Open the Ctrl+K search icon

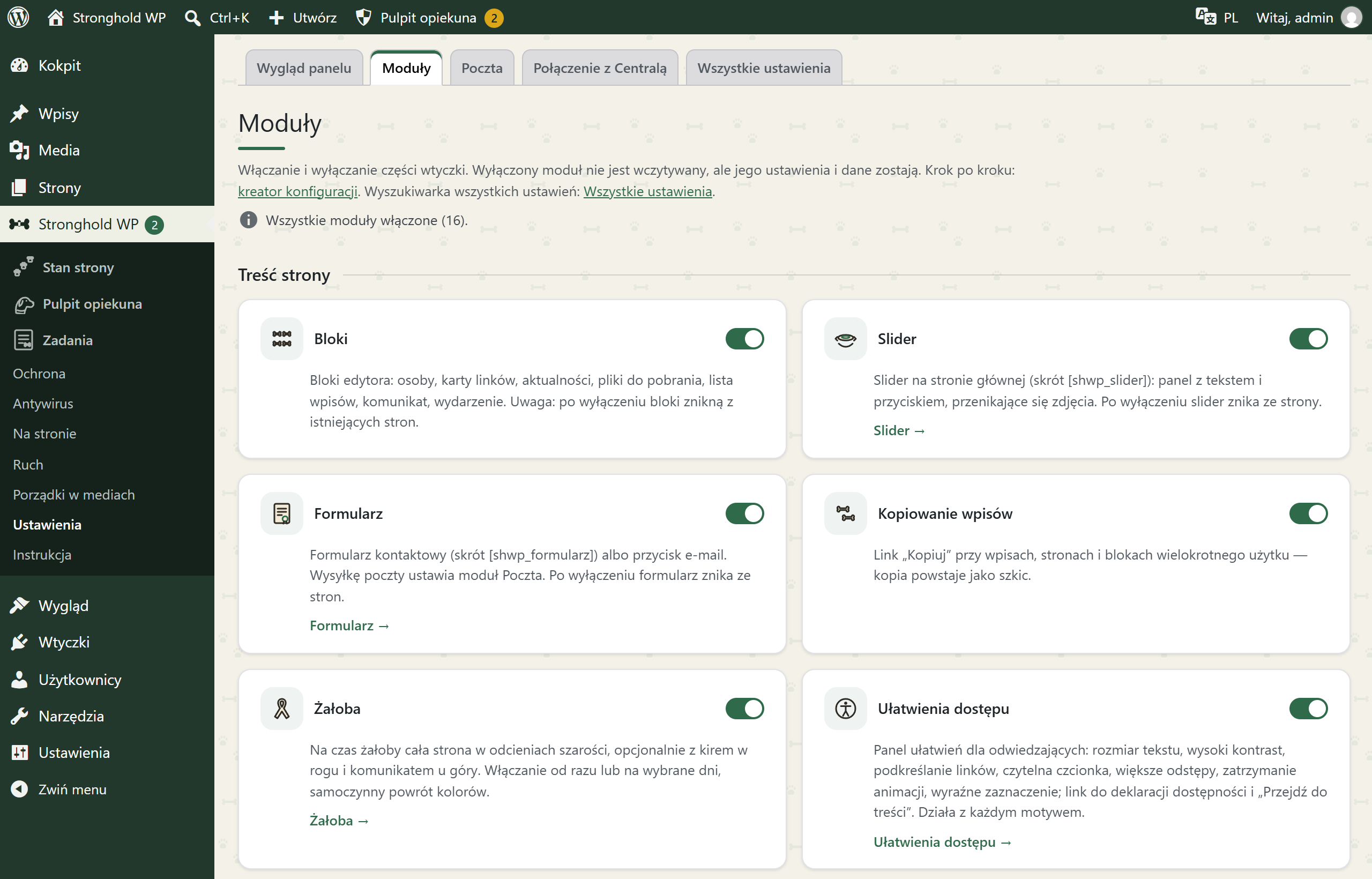point(193,18)
